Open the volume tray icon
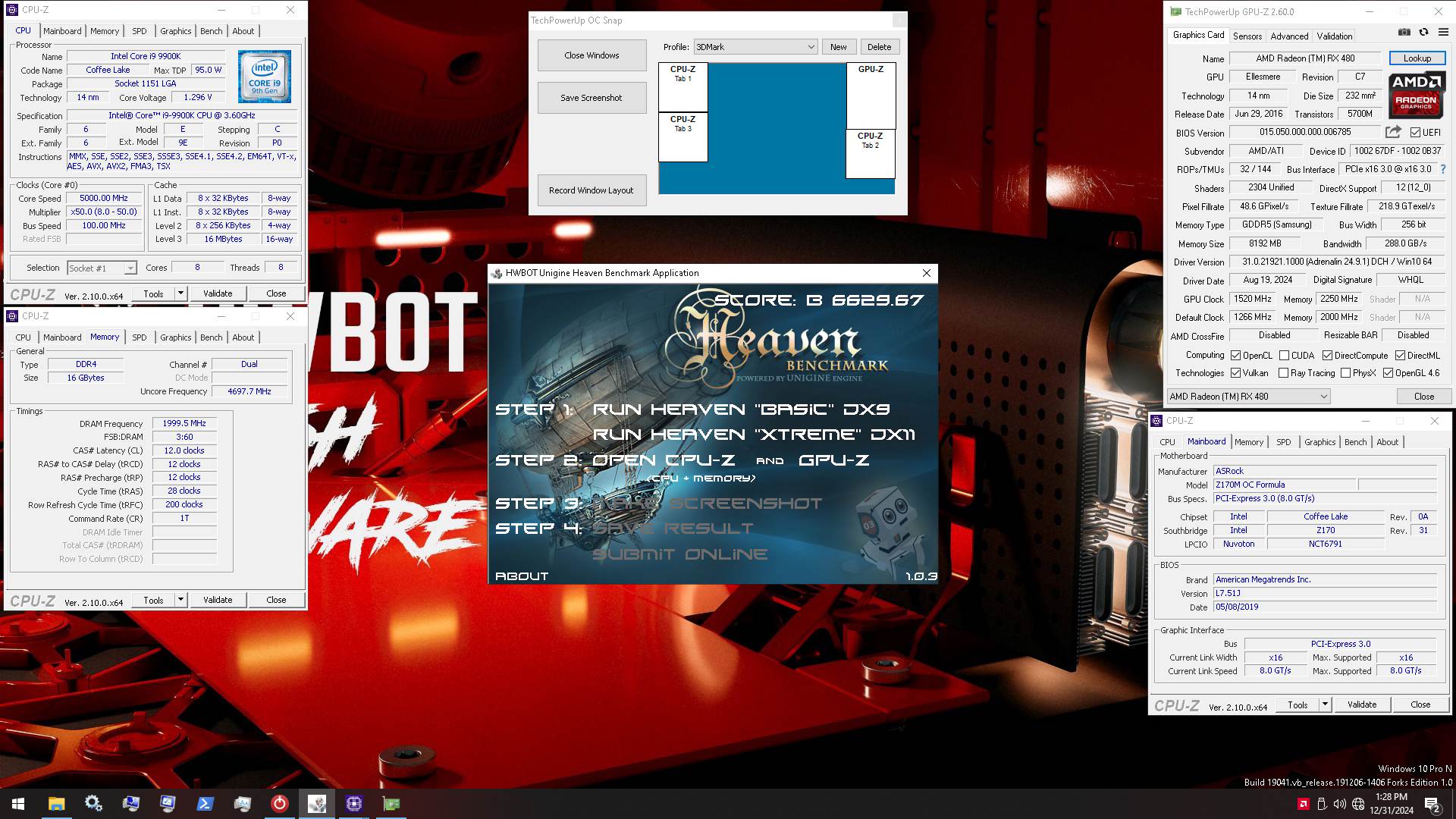This screenshot has width=1456, height=819. tap(1339, 804)
